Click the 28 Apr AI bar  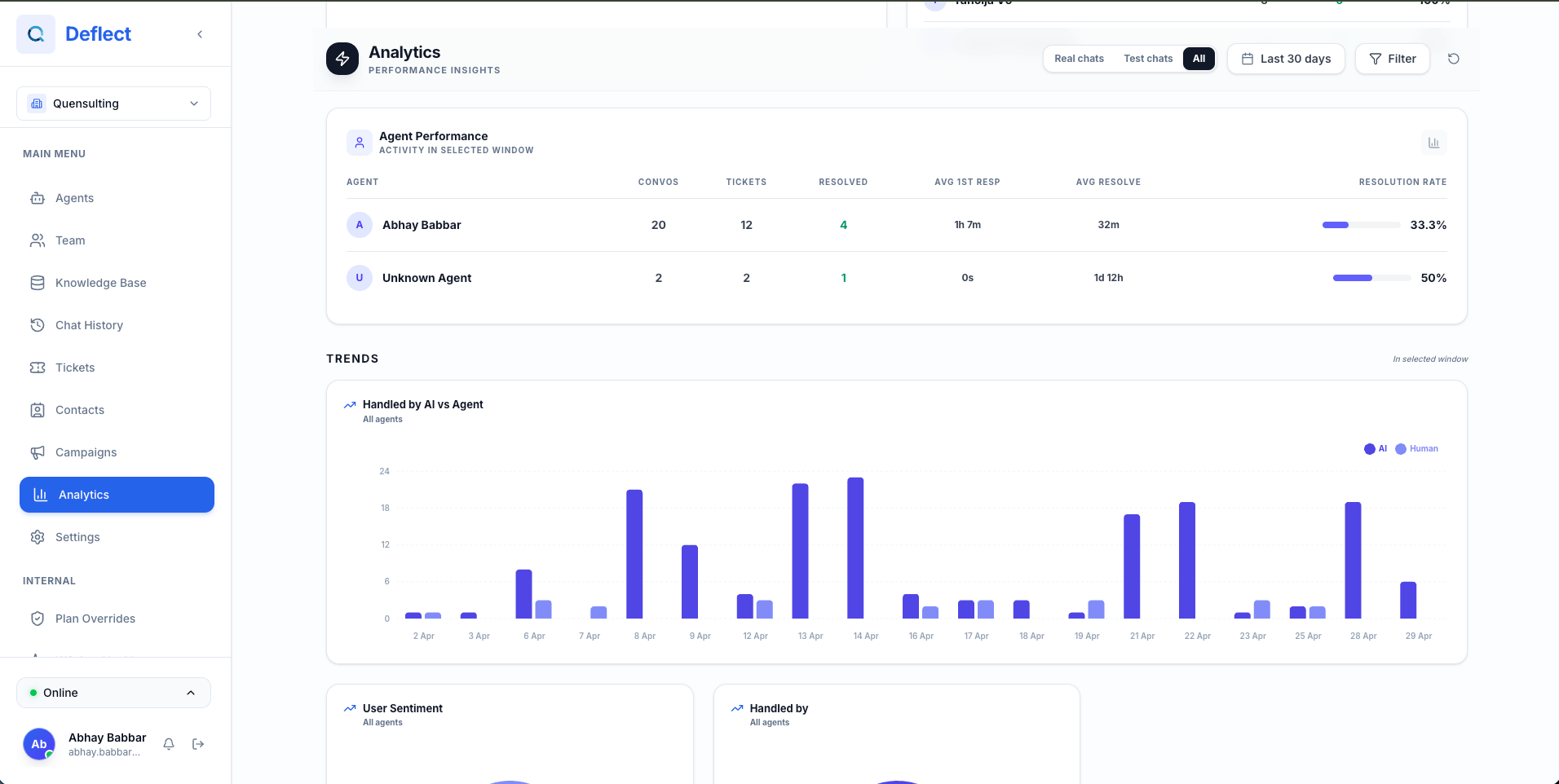pyautogui.click(x=1353, y=560)
